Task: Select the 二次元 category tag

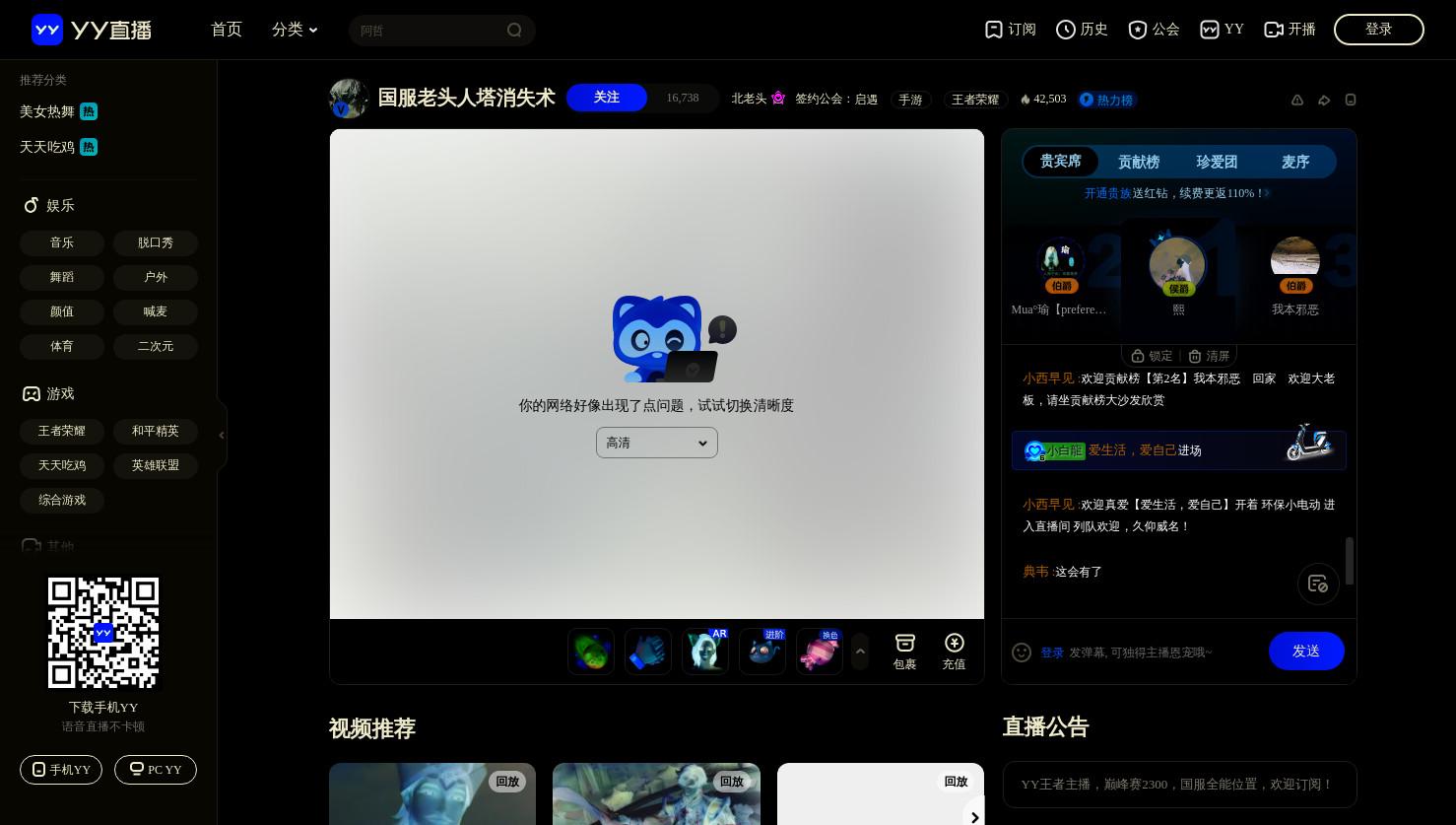Action: tap(156, 346)
